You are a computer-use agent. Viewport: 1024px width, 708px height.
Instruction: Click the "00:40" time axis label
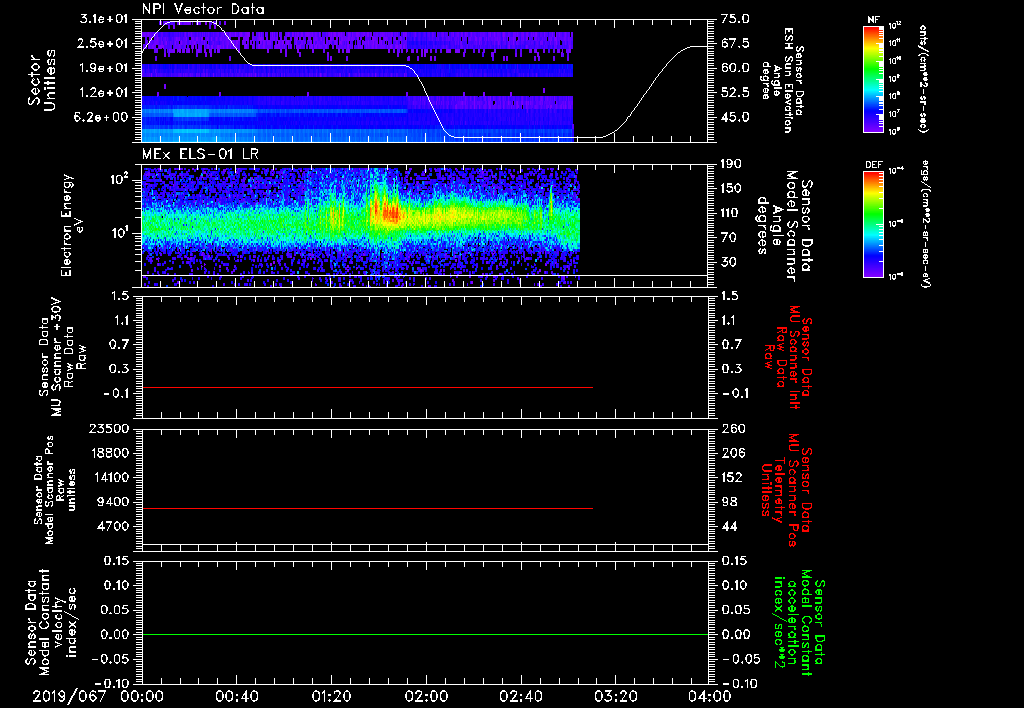[x=236, y=697]
